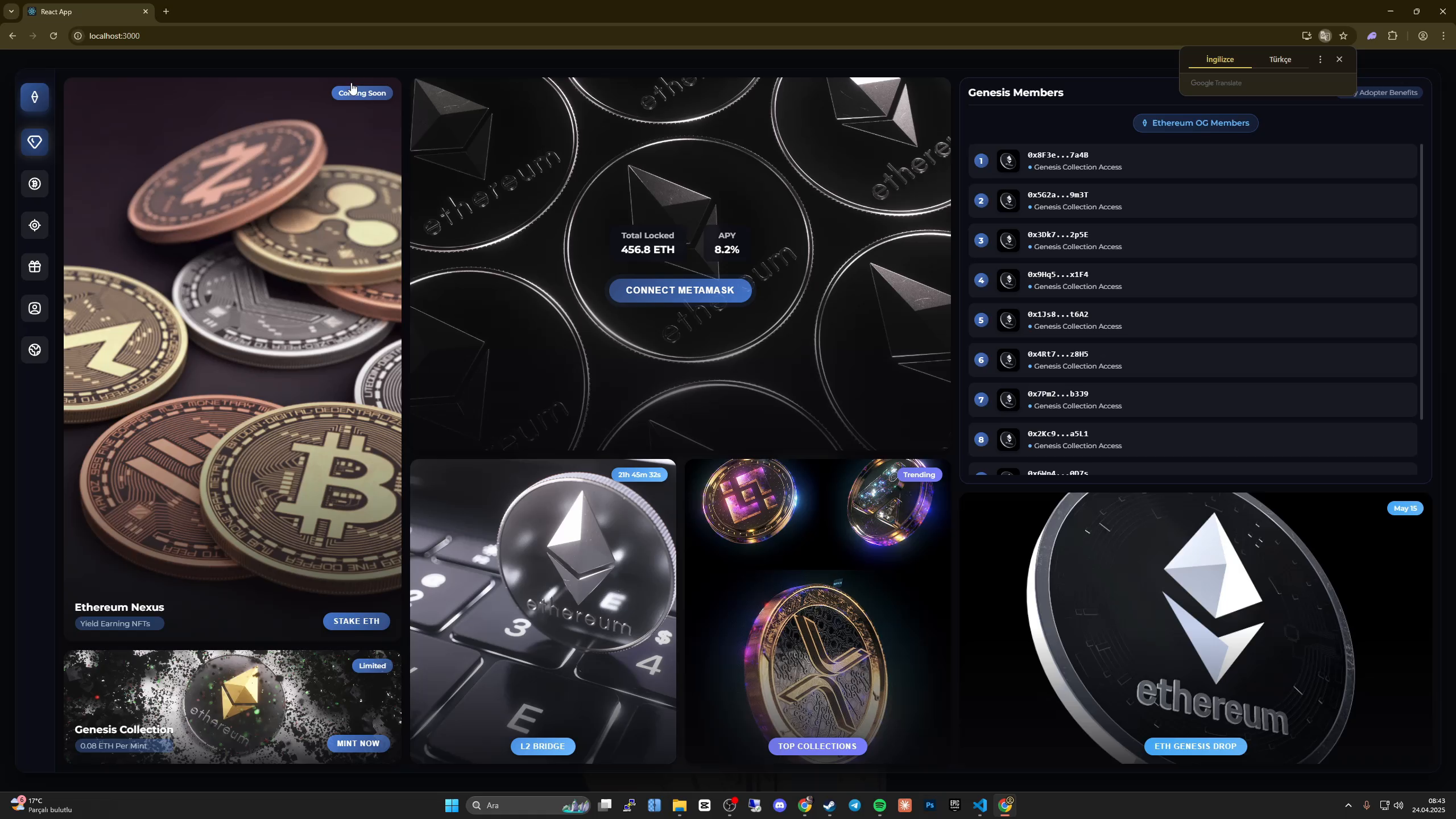Image resolution: width=1456 pixels, height=819 pixels.
Task: Click the volume icon in the taskbar
Action: (1398, 805)
